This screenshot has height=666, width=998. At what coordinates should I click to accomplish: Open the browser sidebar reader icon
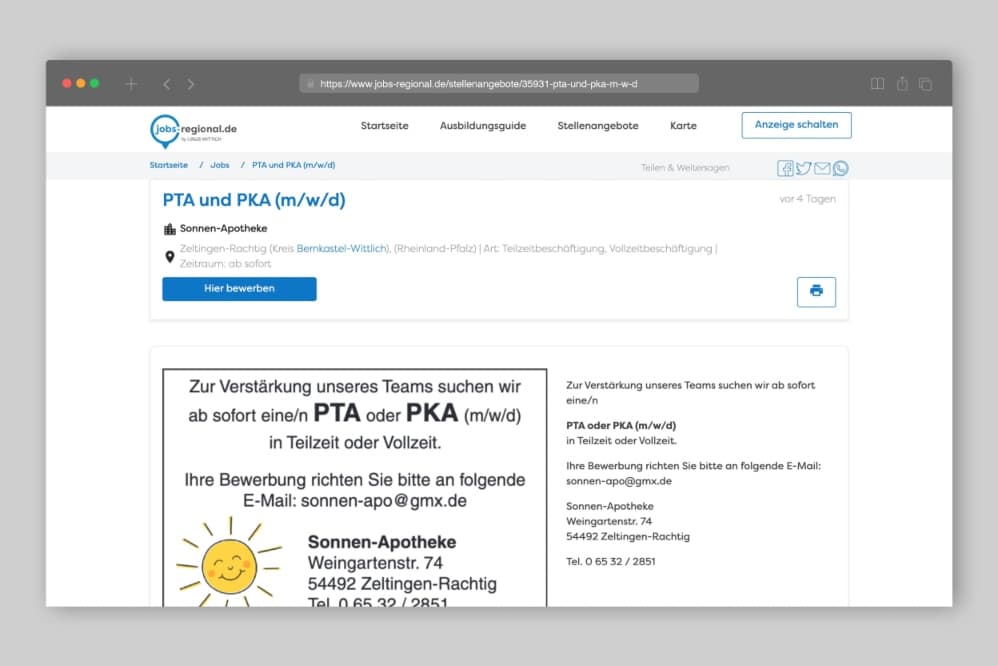(x=877, y=84)
